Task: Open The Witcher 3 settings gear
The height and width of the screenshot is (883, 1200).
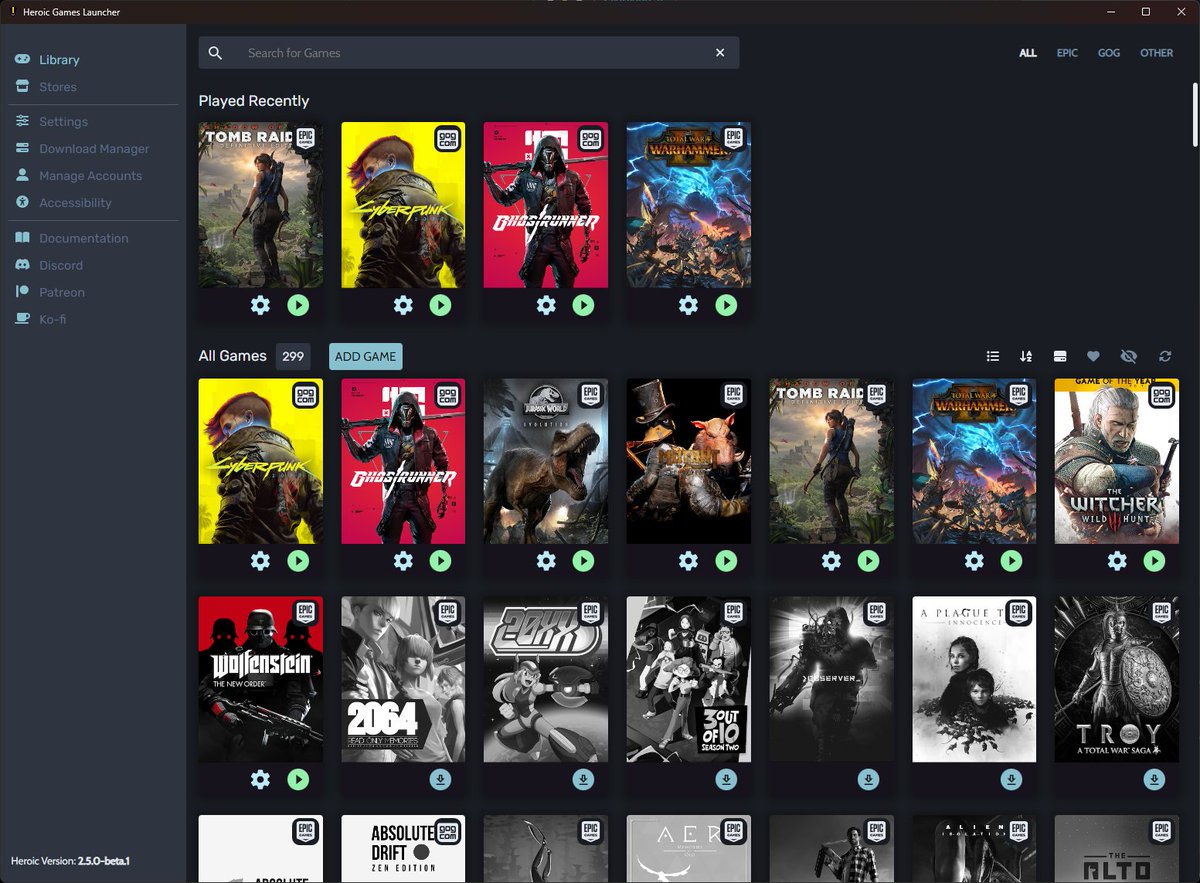Action: (1117, 561)
